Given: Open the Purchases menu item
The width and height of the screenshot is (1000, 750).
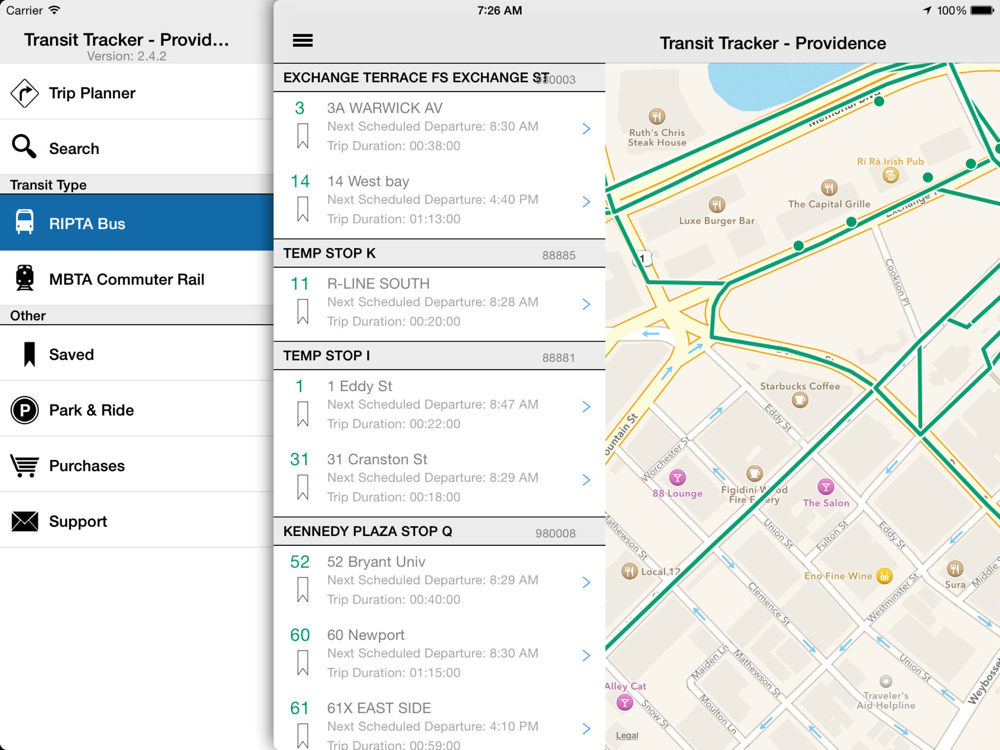Looking at the screenshot, I should [x=136, y=465].
